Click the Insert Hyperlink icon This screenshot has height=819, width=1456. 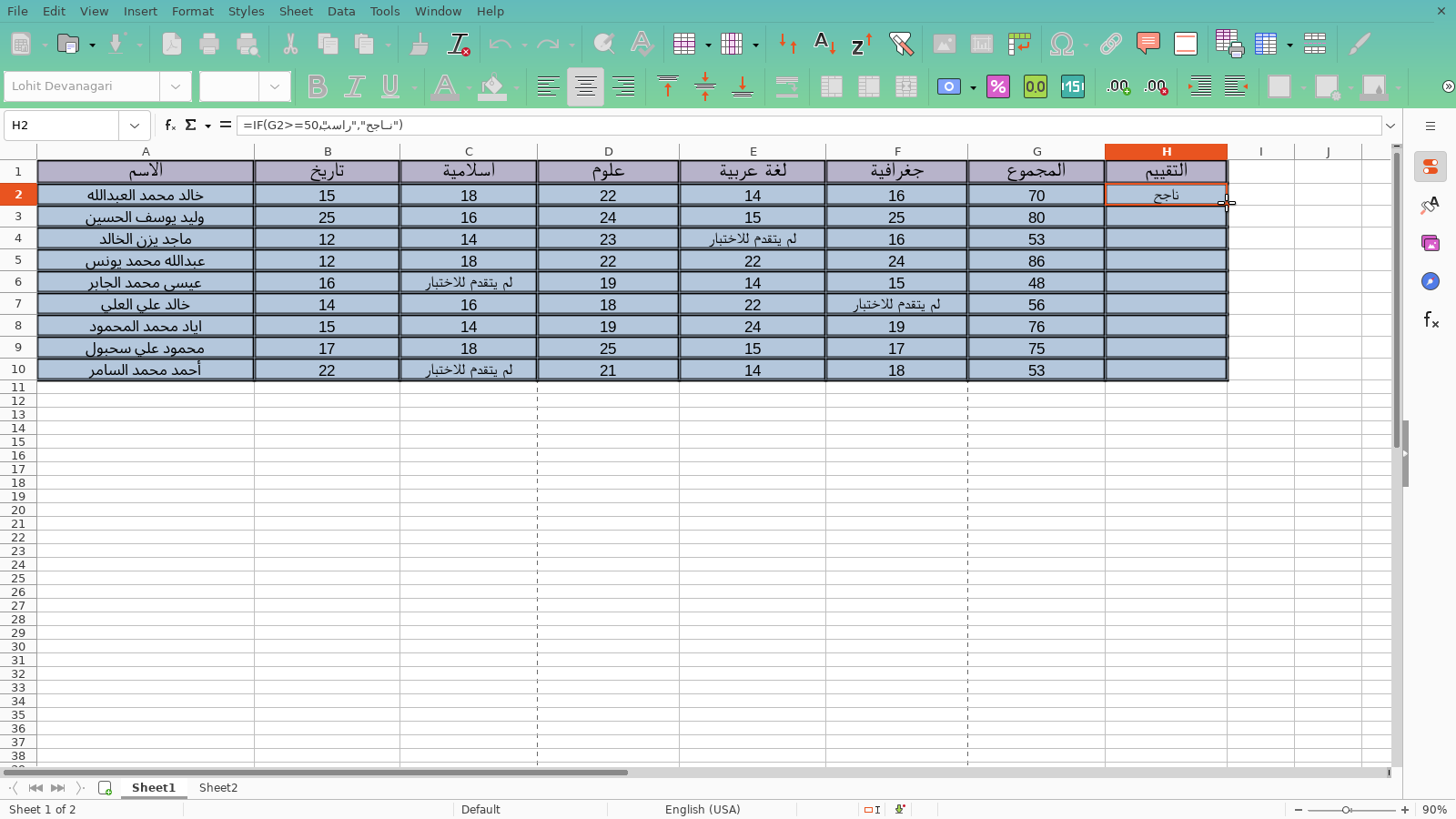click(x=1110, y=44)
